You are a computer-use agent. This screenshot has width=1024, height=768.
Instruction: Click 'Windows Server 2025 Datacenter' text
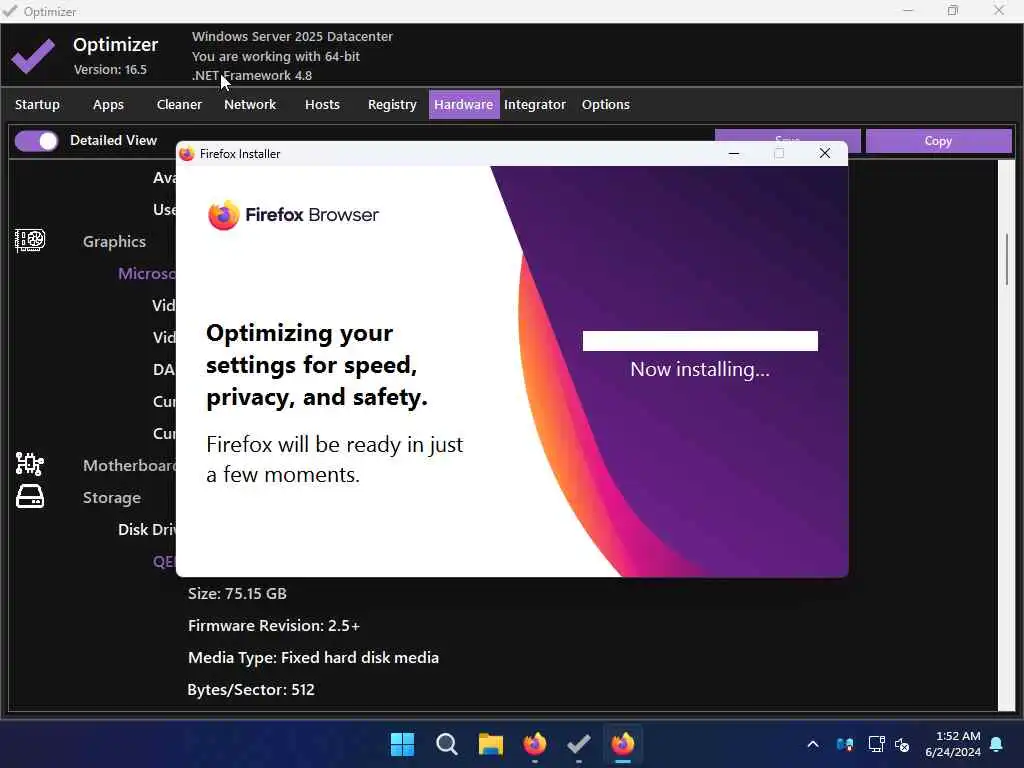point(293,37)
